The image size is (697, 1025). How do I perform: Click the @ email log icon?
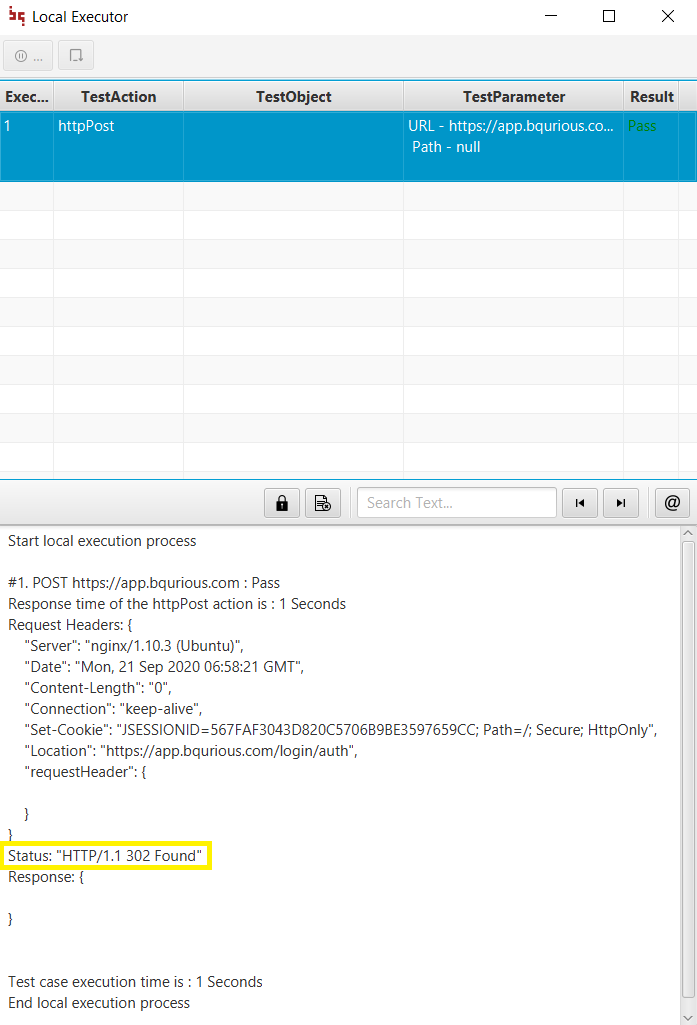[x=672, y=503]
